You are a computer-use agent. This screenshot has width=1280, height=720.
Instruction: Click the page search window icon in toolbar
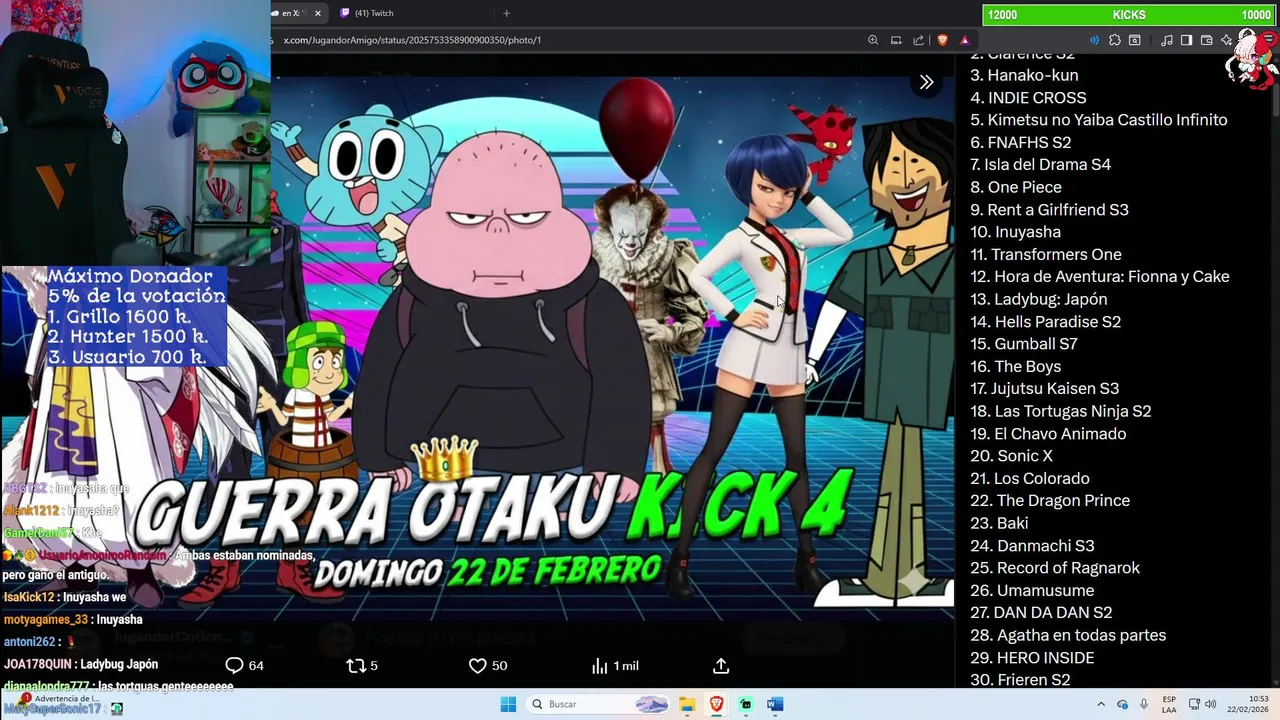(x=1135, y=40)
